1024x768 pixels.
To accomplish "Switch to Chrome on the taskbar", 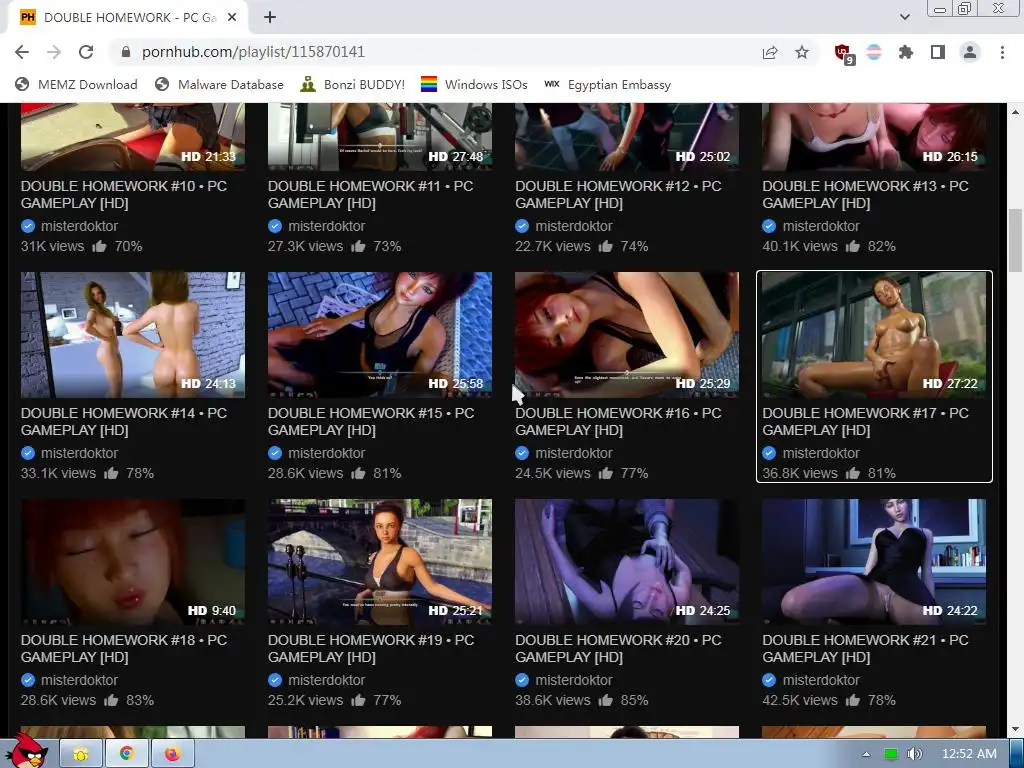I will 126,754.
